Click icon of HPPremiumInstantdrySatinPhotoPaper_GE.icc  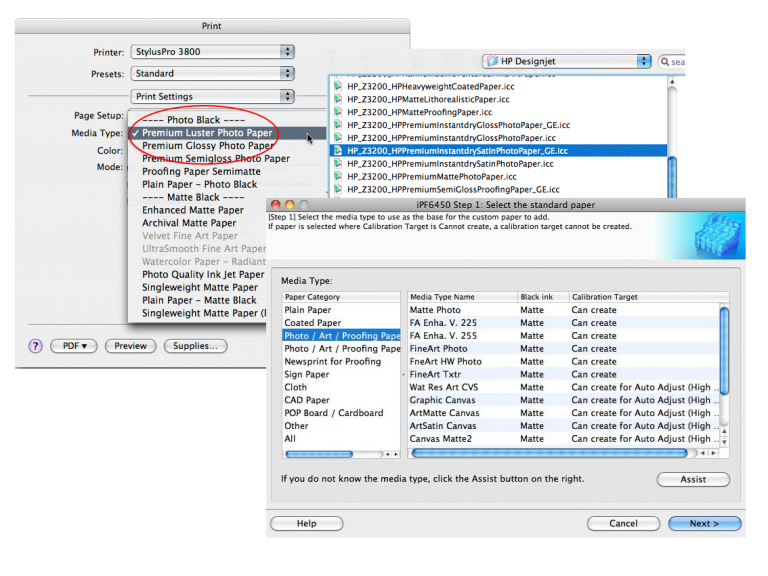[x=338, y=151]
